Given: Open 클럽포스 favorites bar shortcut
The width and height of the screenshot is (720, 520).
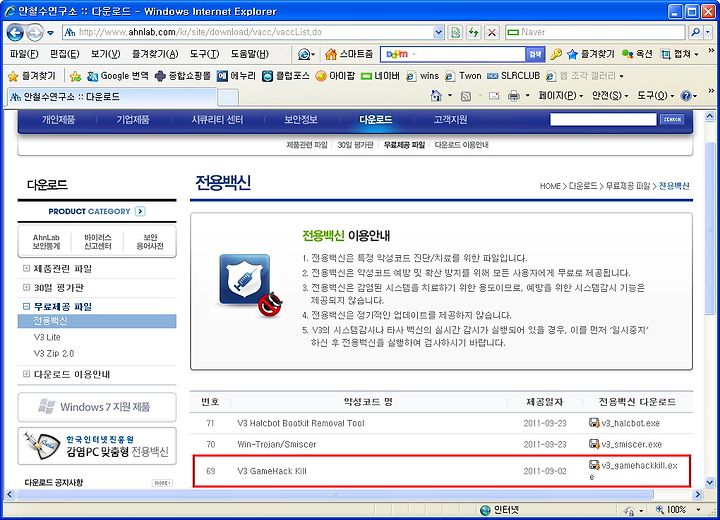Looking at the screenshot, I should [286, 76].
